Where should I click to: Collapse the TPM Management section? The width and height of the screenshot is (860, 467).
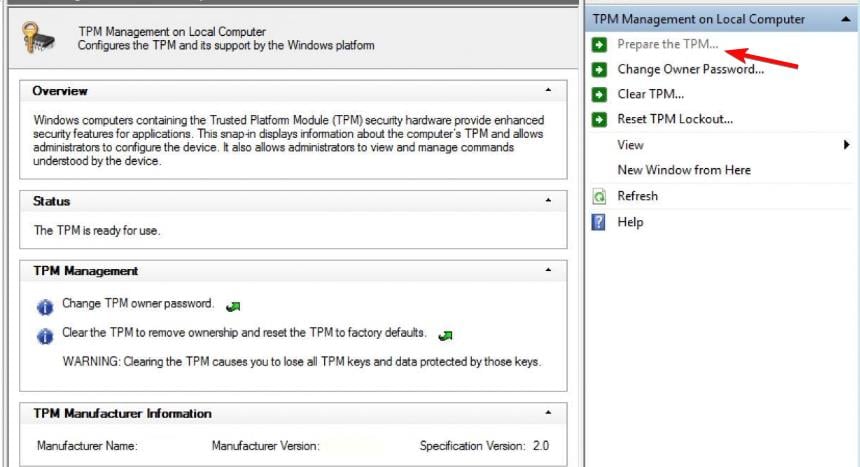(x=548, y=270)
